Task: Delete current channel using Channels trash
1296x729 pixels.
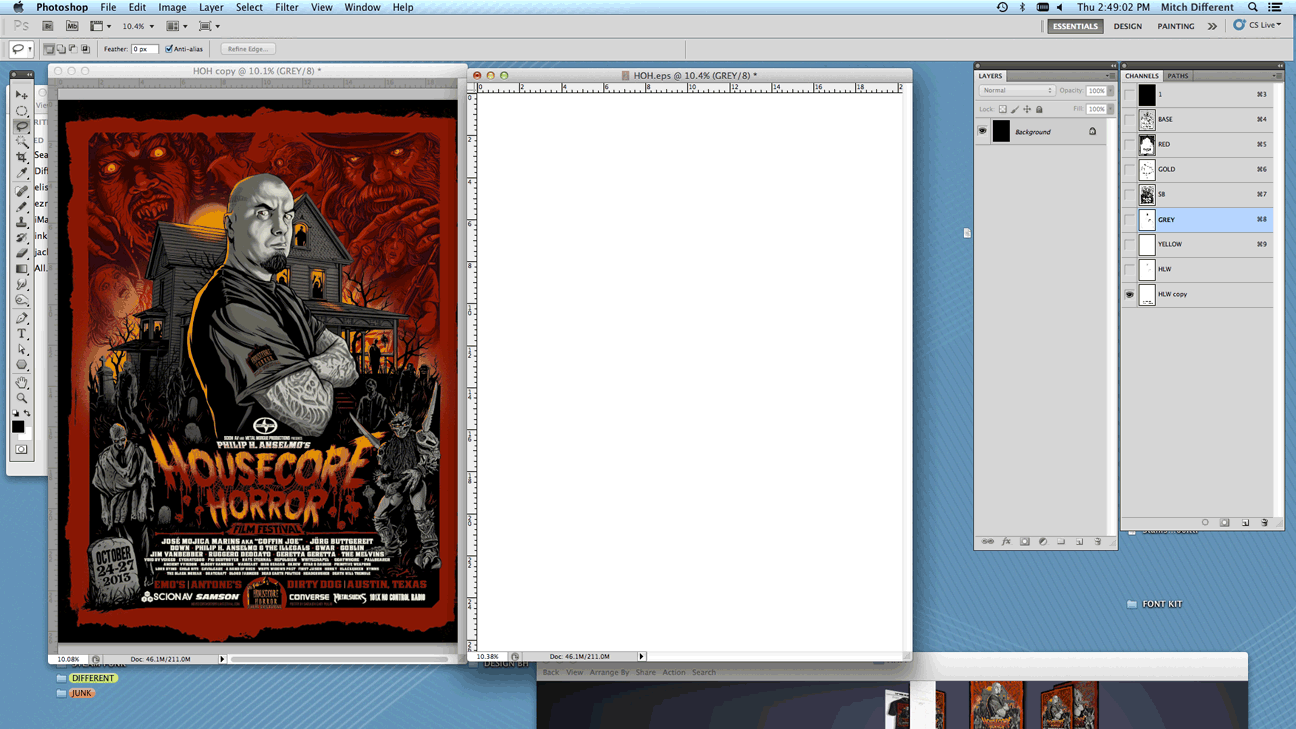Action: click(1265, 523)
